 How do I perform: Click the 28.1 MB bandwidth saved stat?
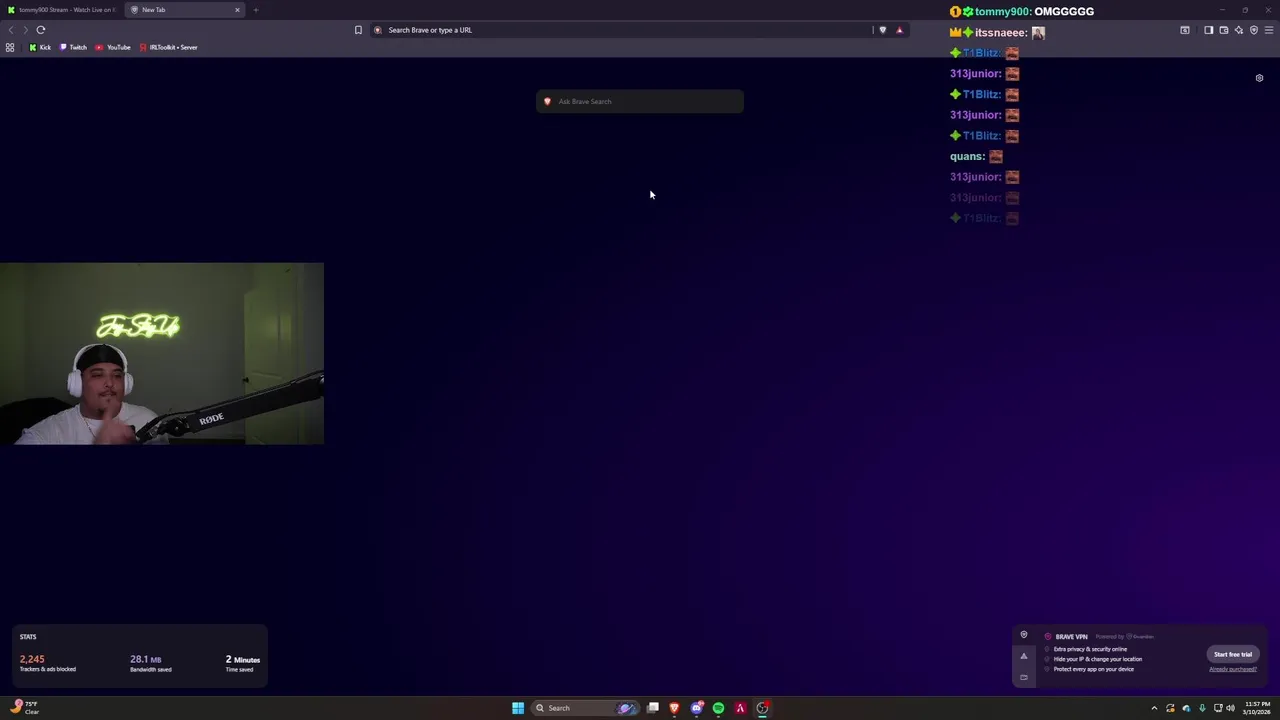(x=151, y=663)
